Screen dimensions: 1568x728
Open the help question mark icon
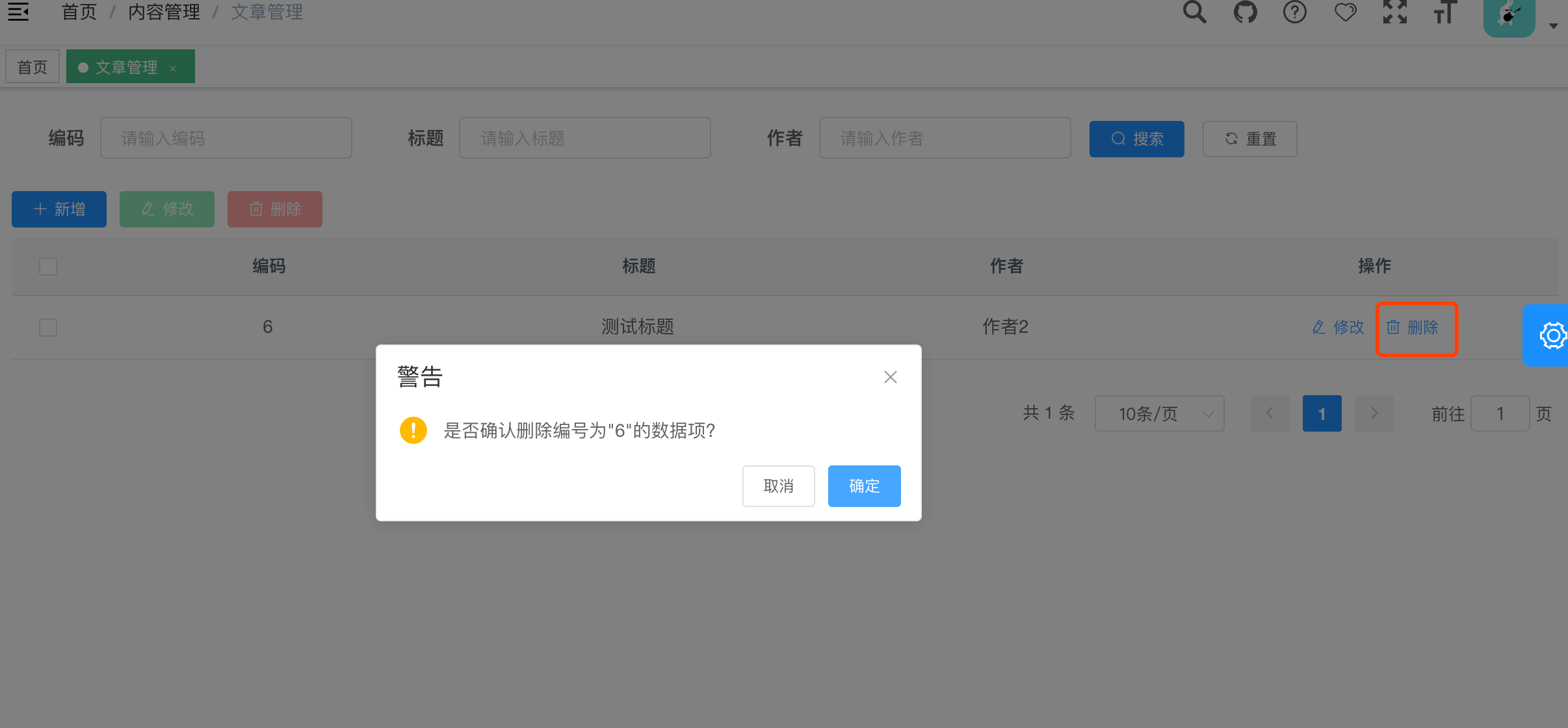[x=1294, y=12]
